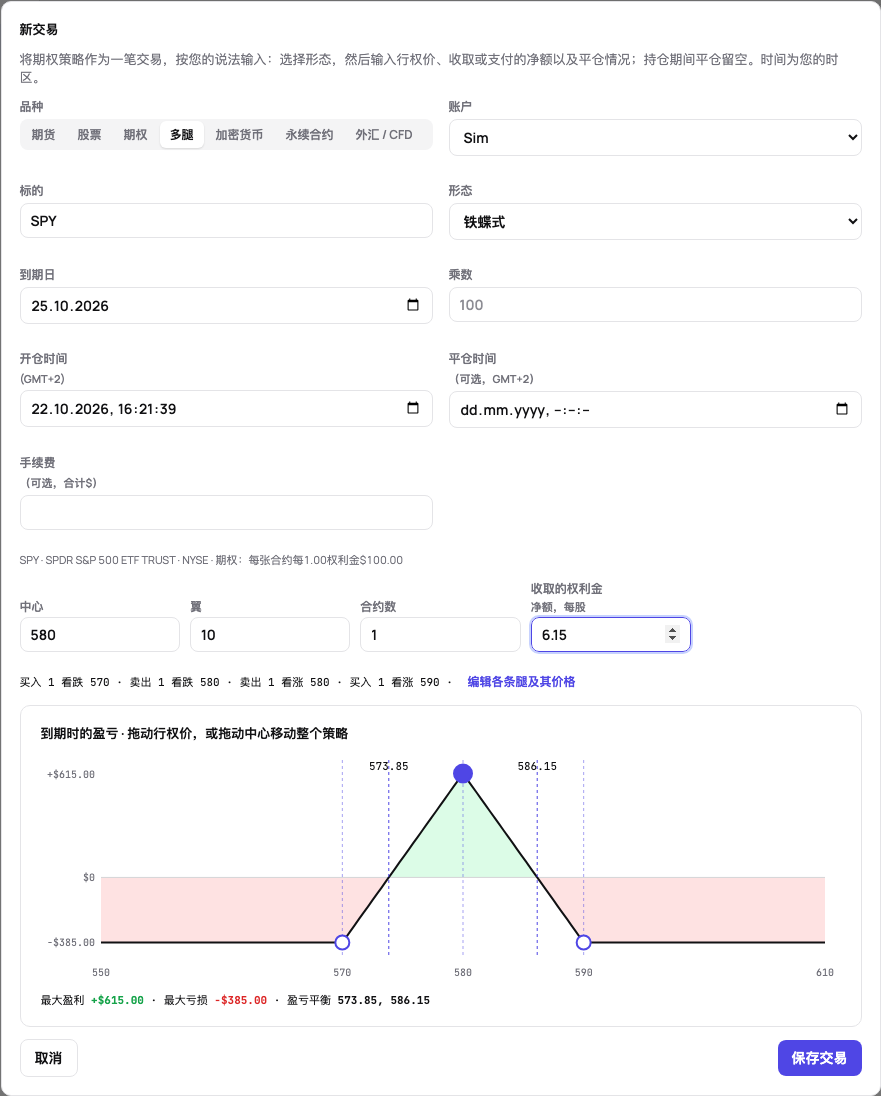The image size is (881, 1096).
Task: Click the max profit value +$615.00 below chart
Action: tap(117, 1000)
